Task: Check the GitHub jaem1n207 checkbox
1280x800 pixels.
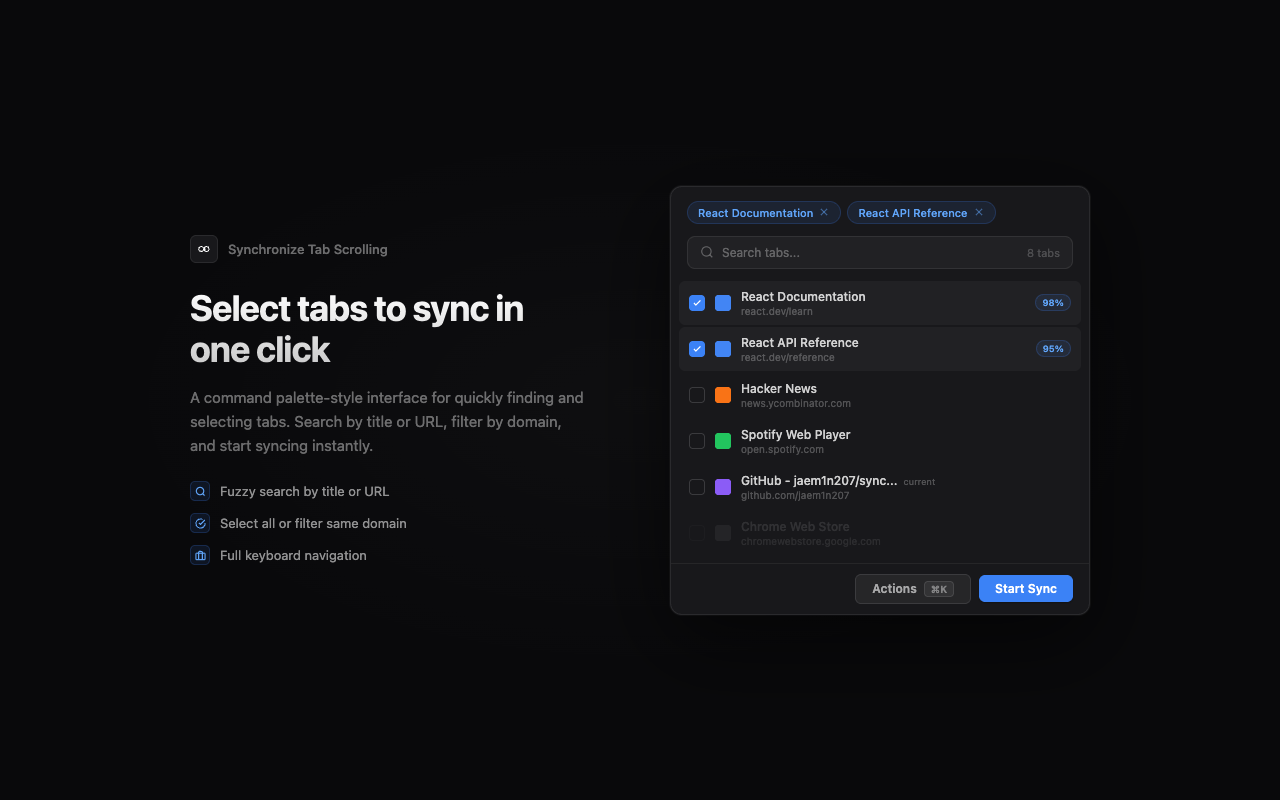Action: pyautogui.click(x=697, y=487)
